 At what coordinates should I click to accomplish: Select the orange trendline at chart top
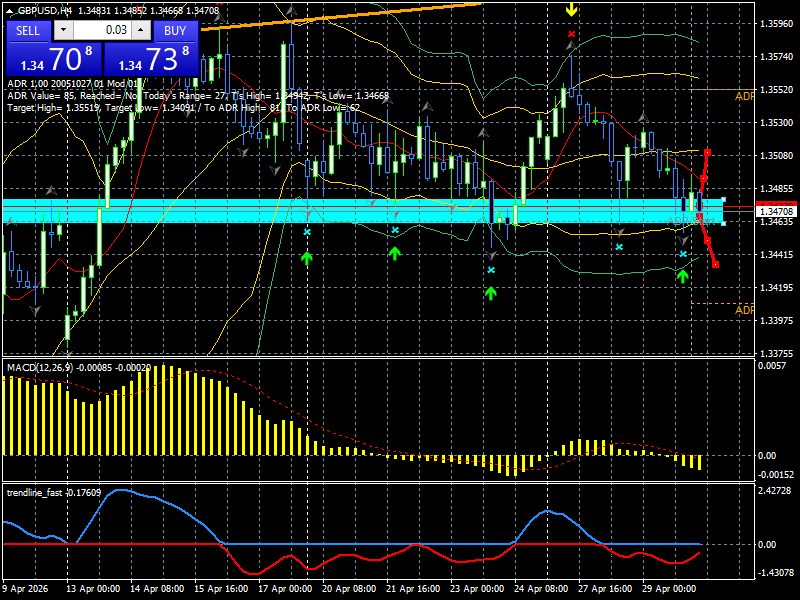tap(342, 17)
